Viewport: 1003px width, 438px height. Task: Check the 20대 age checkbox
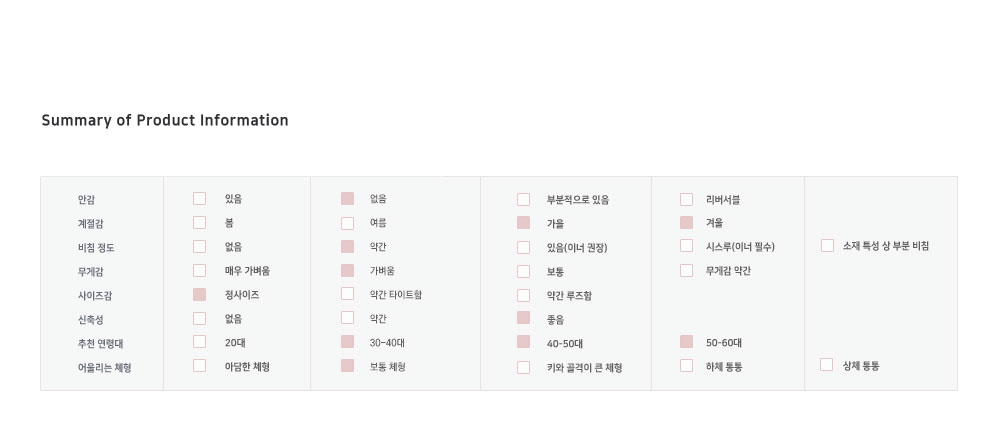200,342
